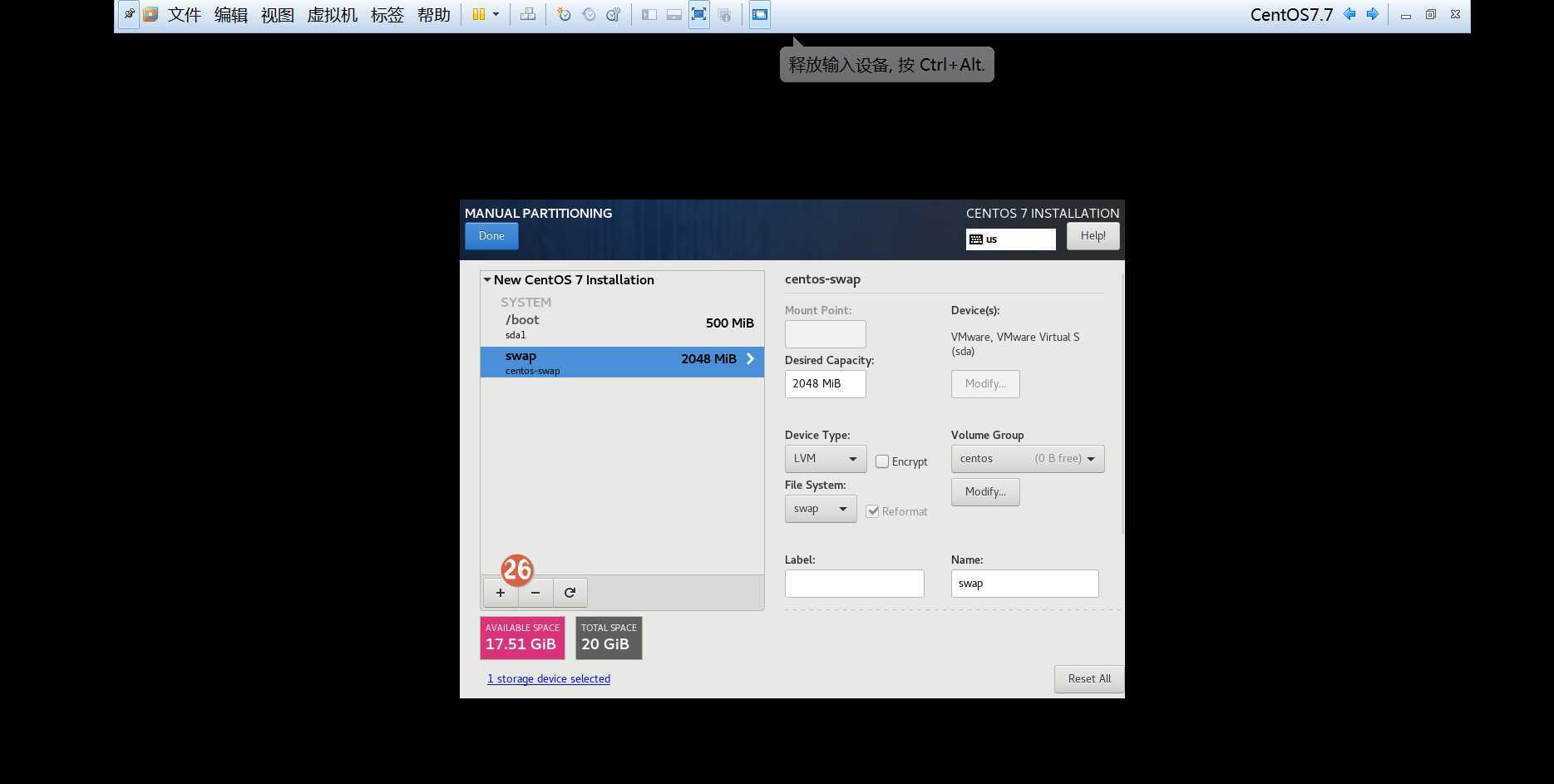This screenshot has width=1554, height=784.
Task: Select the swap partition row
Action: point(622,362)
